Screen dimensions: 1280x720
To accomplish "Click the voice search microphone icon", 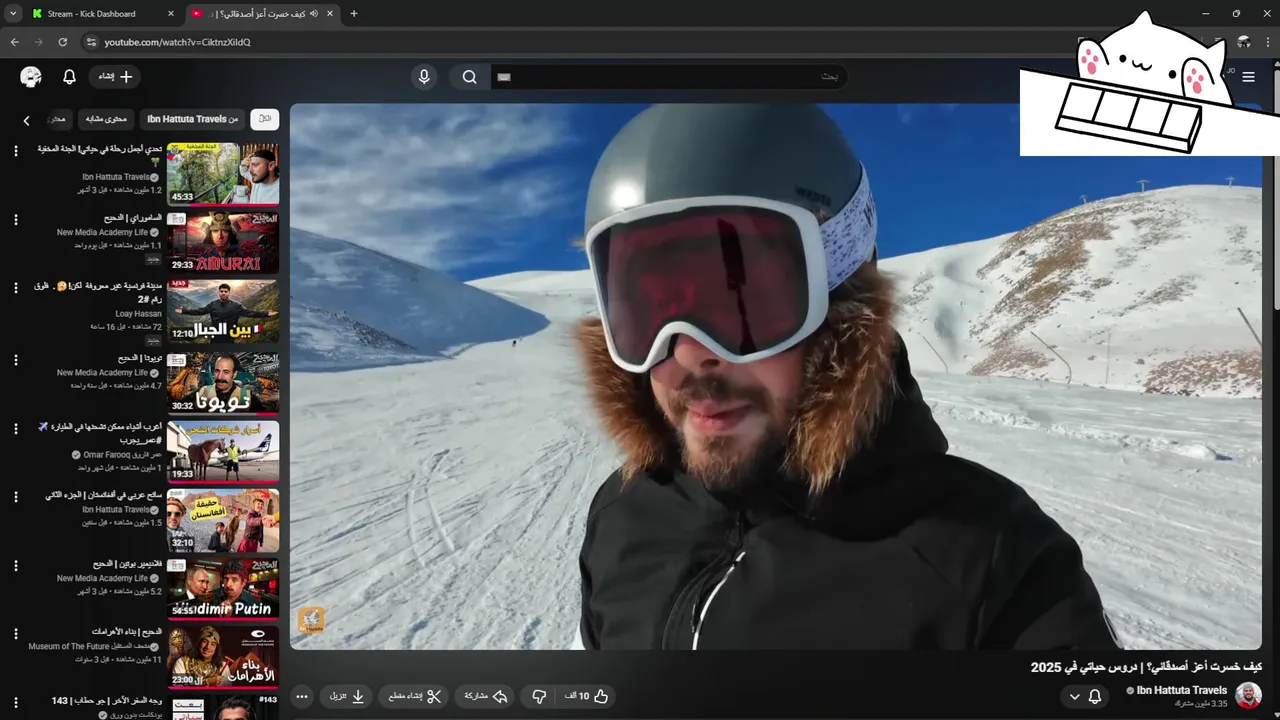I will pos(424,77).
